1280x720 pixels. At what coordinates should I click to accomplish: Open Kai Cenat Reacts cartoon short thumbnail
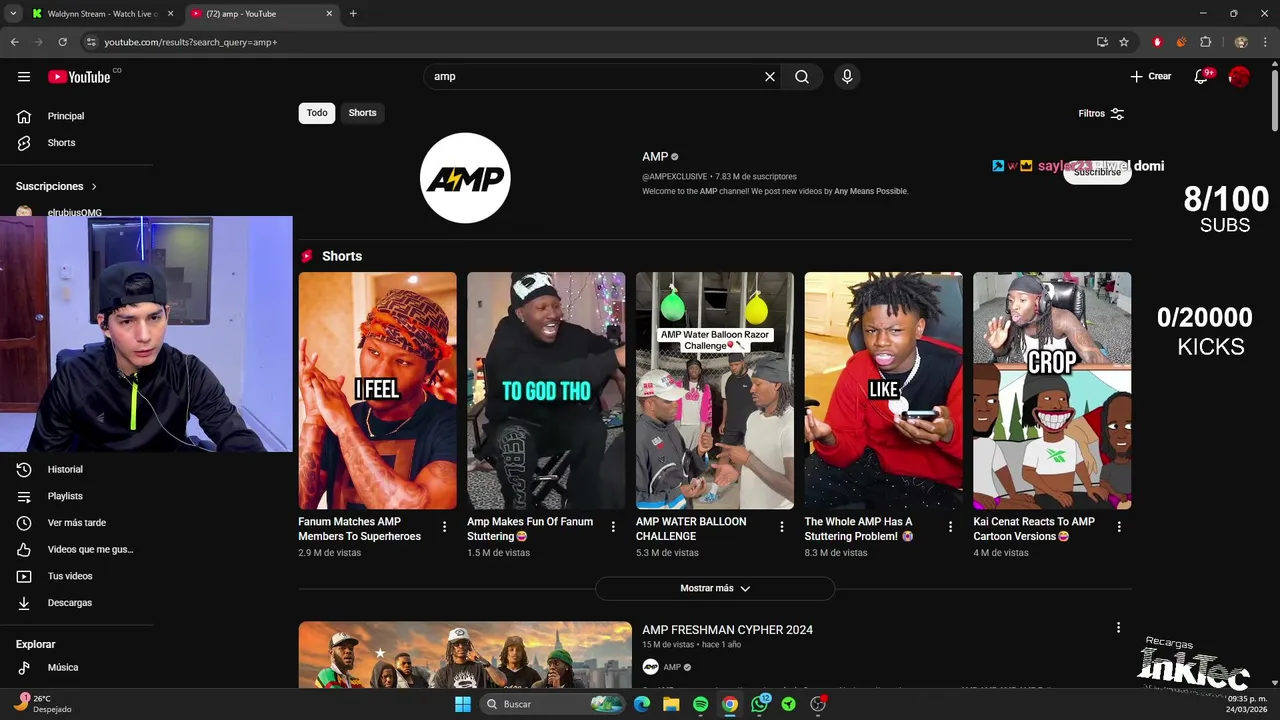tap(1052, 391)
